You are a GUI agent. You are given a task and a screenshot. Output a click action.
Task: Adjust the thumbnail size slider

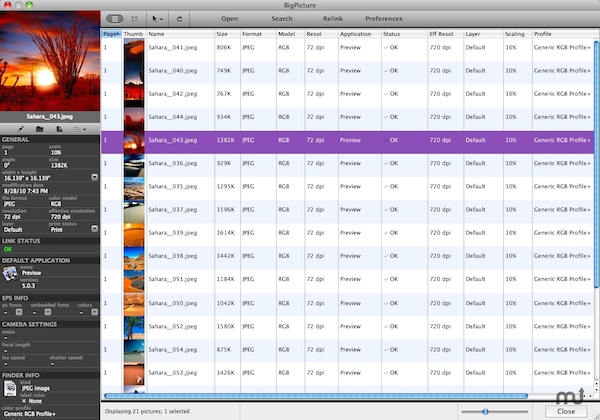point(484,411)
